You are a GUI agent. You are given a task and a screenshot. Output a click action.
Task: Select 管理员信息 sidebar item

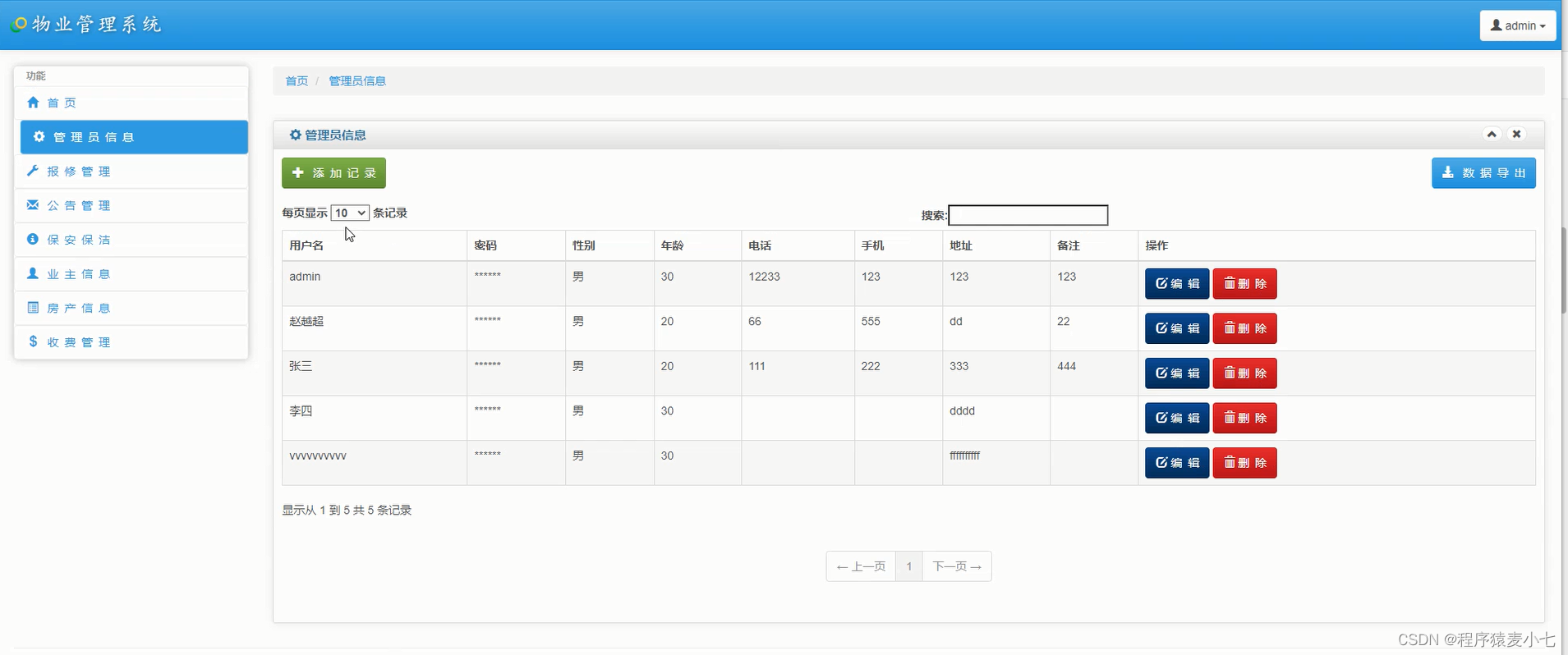[x=134, y=137]
